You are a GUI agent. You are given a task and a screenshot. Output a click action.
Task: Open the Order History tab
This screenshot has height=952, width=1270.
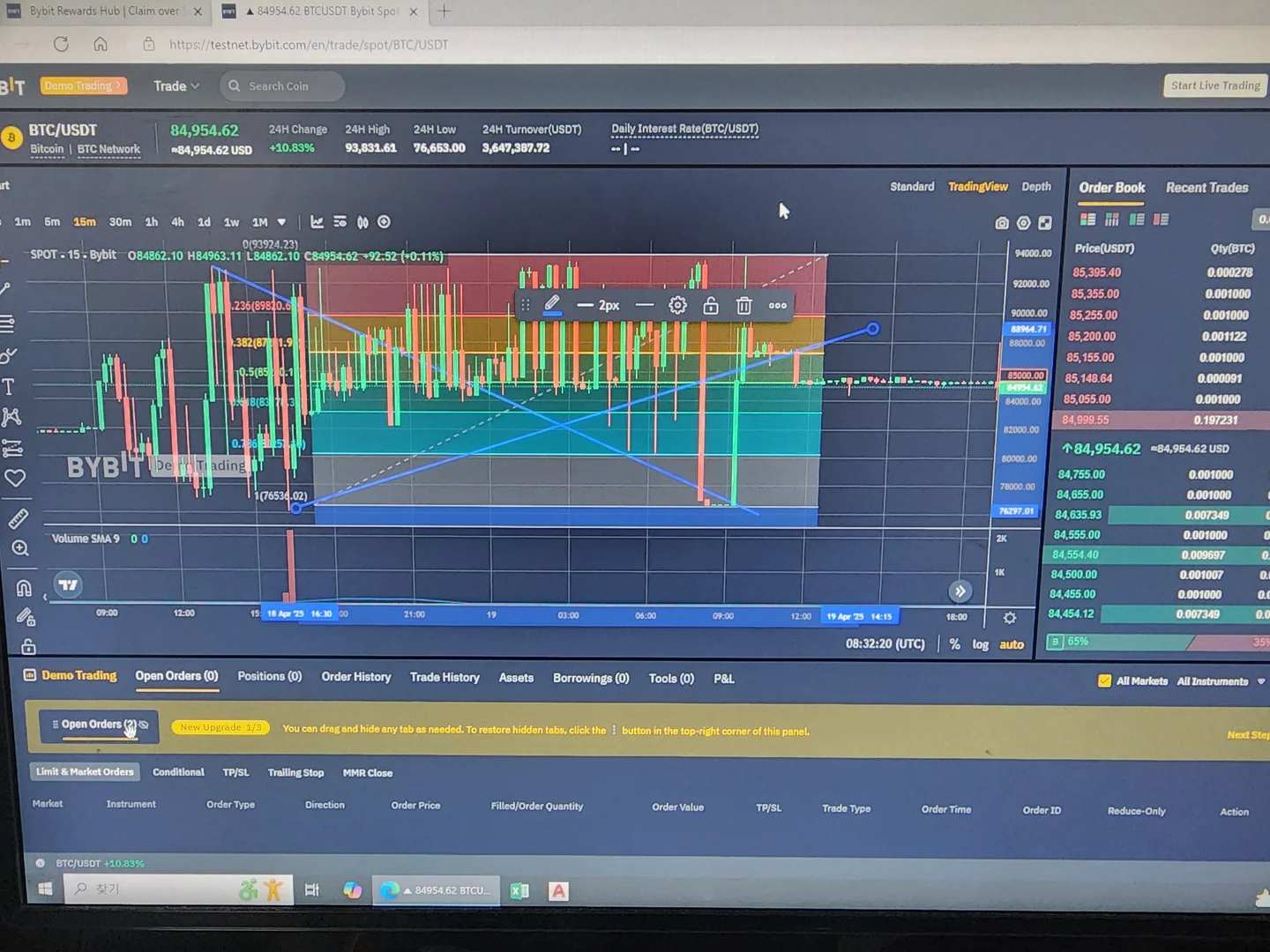click(355, 677)
